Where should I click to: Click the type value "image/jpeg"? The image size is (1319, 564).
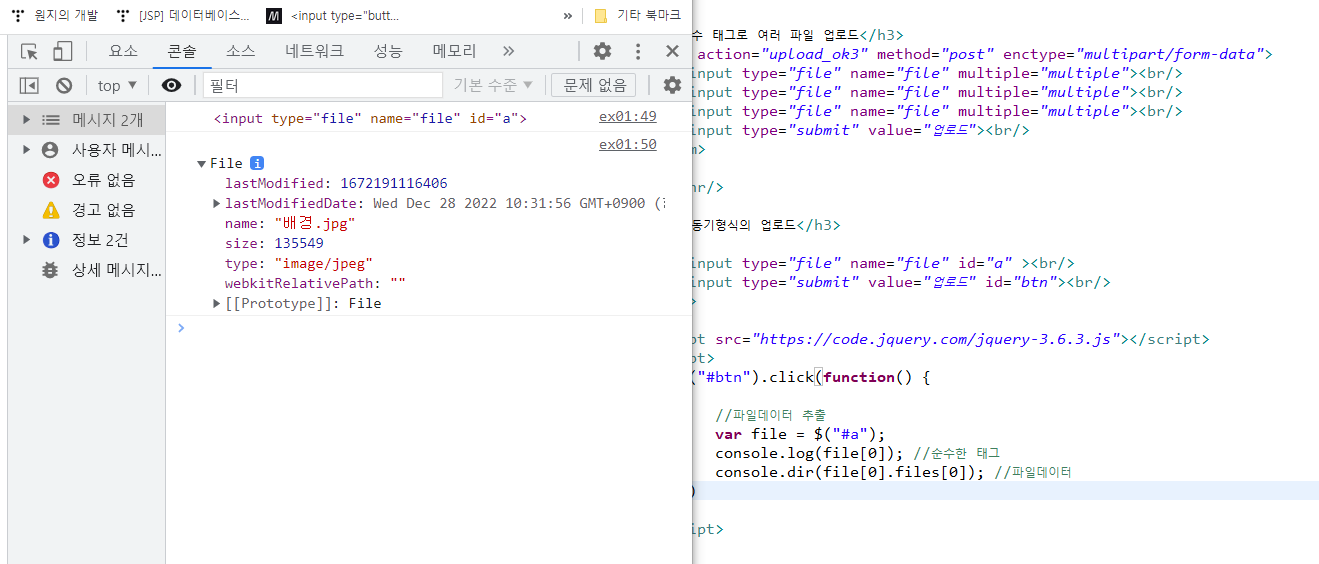pos(323,263)
